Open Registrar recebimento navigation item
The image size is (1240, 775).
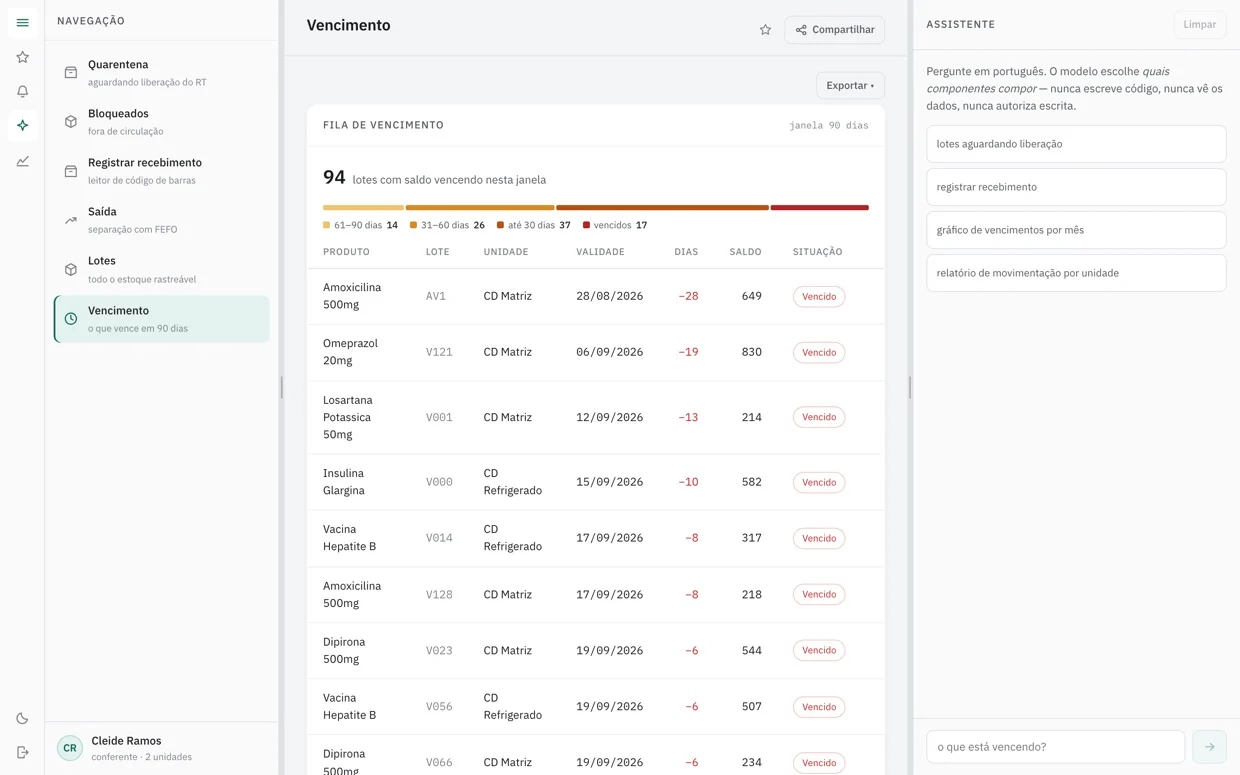tap(162, 171)
